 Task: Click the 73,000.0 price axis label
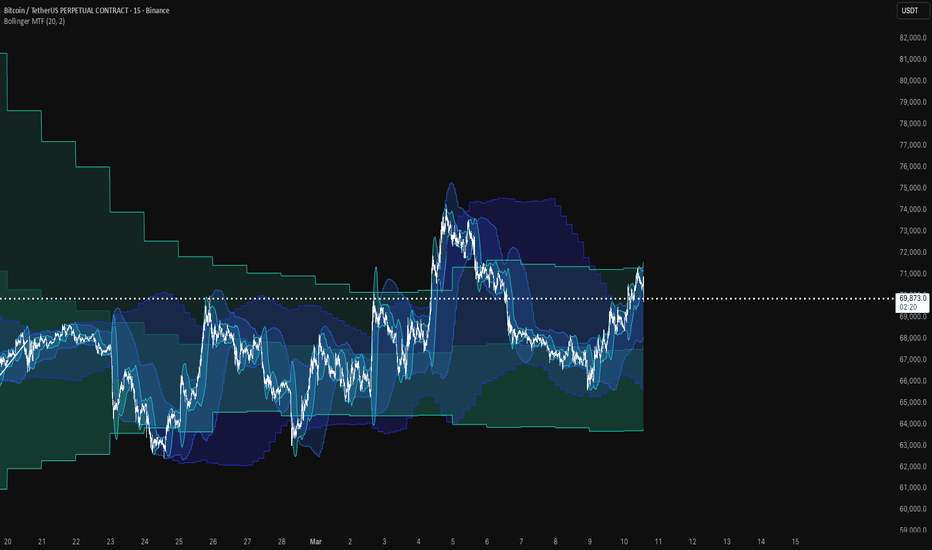(912, 230)
